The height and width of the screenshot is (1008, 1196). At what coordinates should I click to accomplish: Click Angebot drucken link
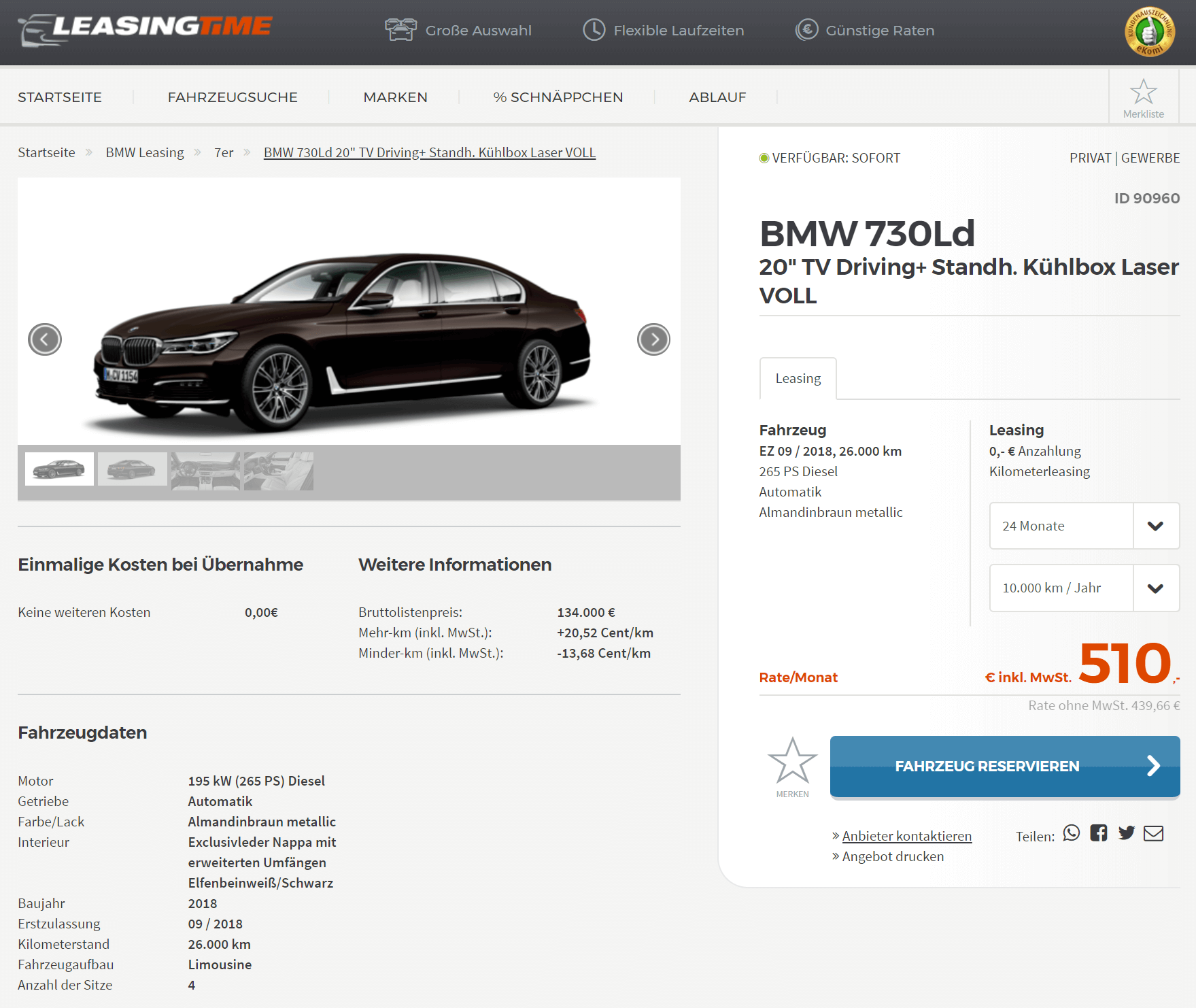point(893,856)
